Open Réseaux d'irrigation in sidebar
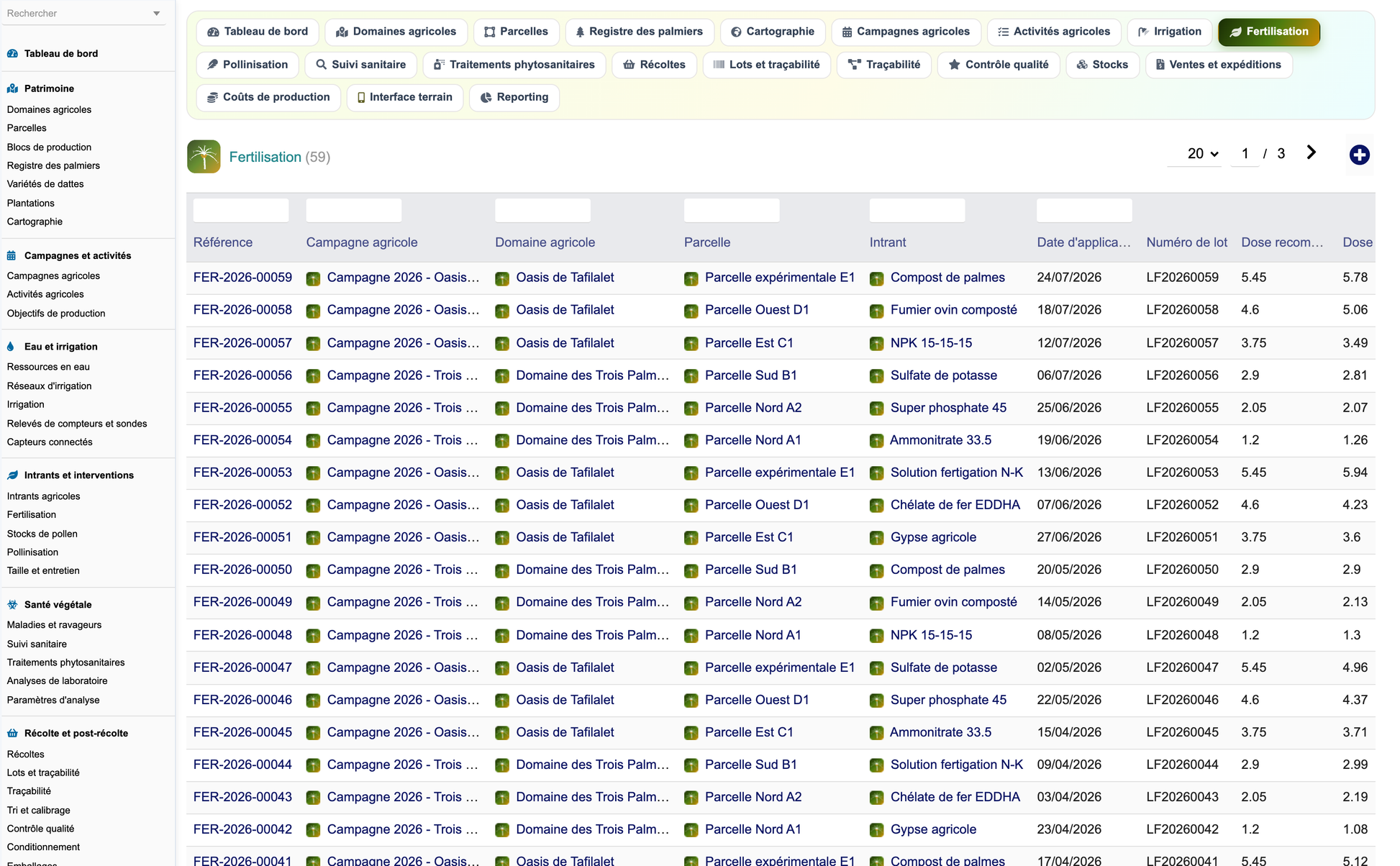This screenshot has height=866, width=1400. (49, 386)
